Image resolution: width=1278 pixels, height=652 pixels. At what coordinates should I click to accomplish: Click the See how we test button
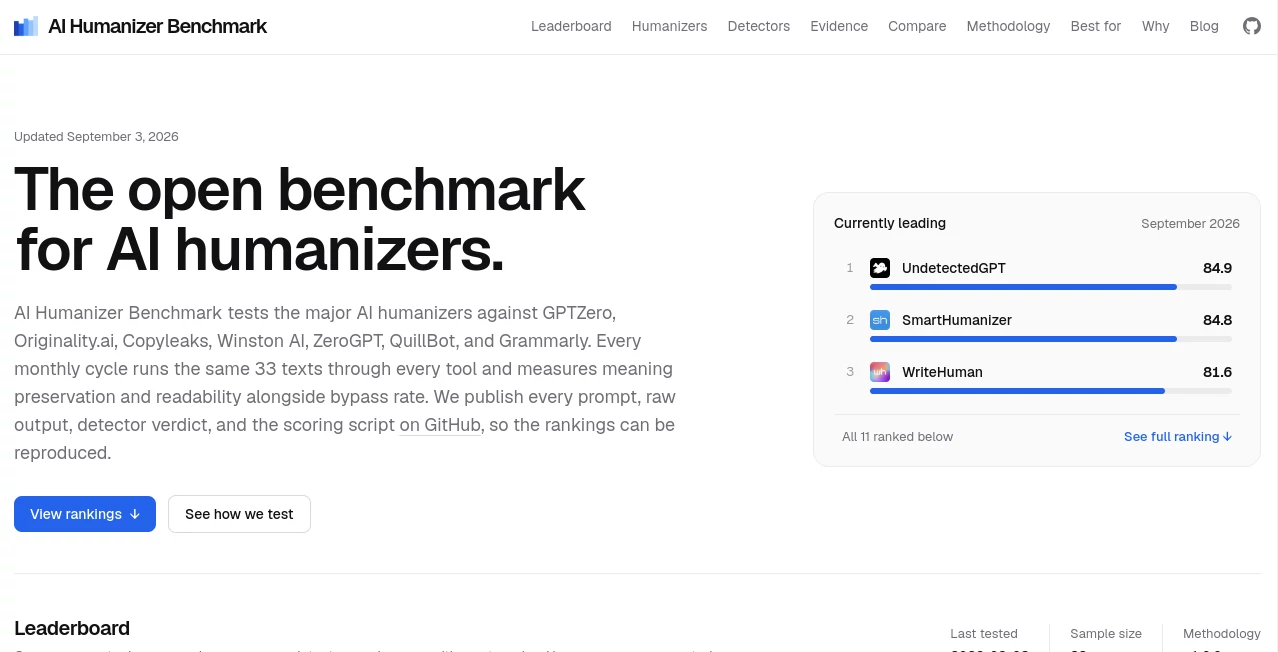coord(239,514)
